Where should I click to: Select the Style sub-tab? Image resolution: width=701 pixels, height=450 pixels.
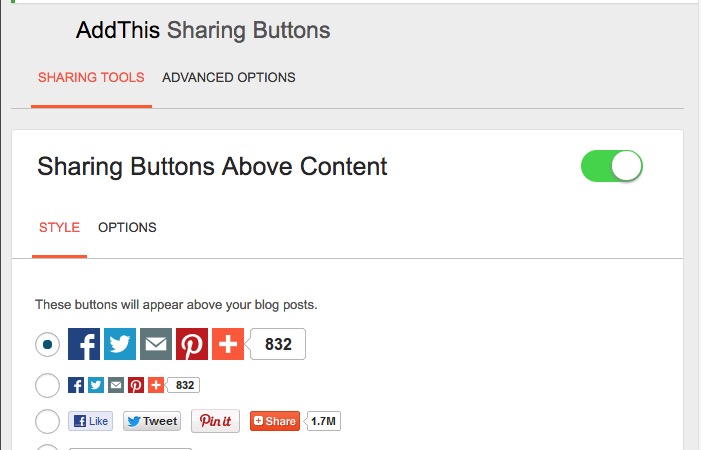point(59,227)
